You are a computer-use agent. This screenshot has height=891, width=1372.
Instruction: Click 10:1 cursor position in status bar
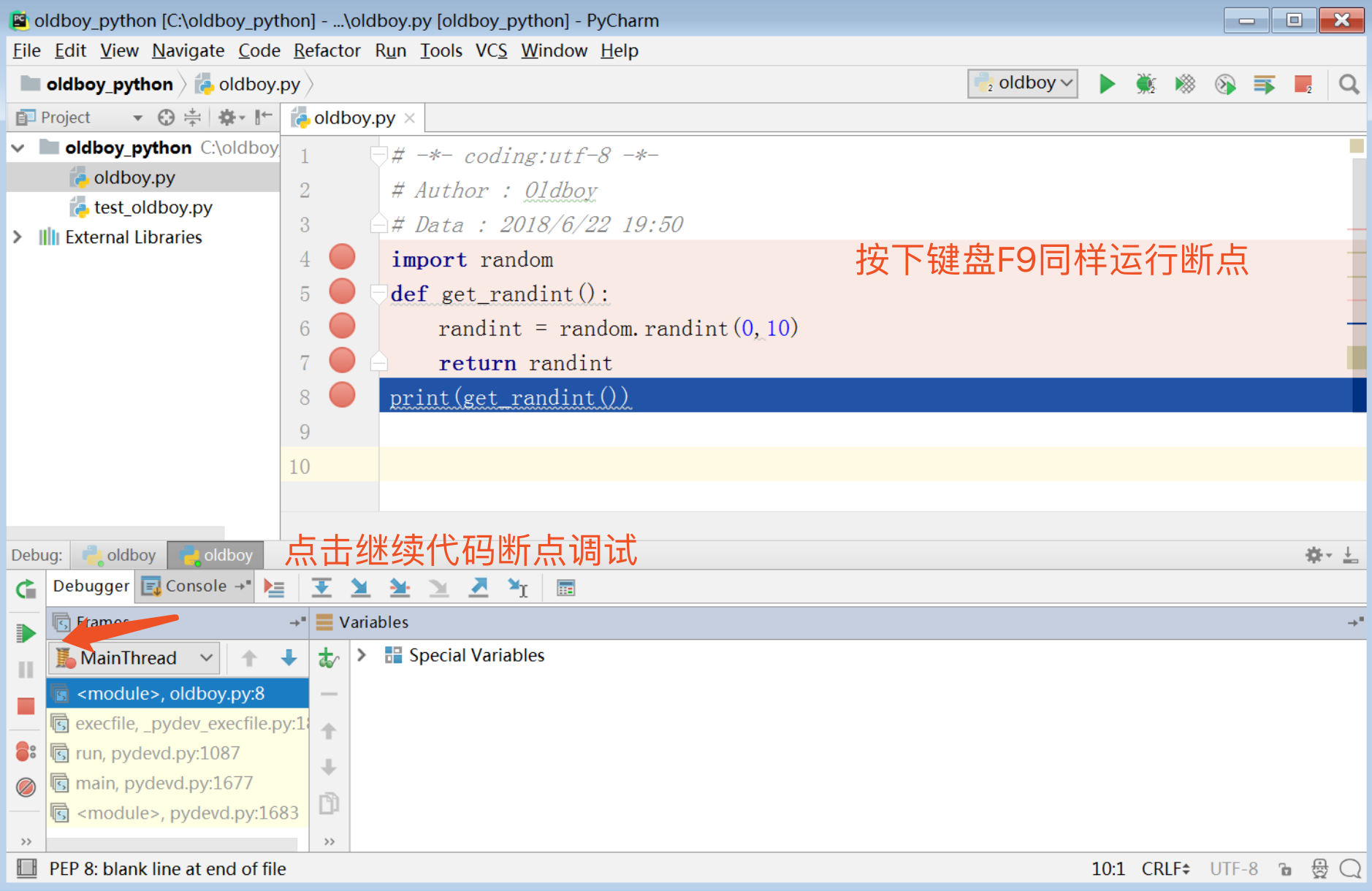click(1108, 868)
